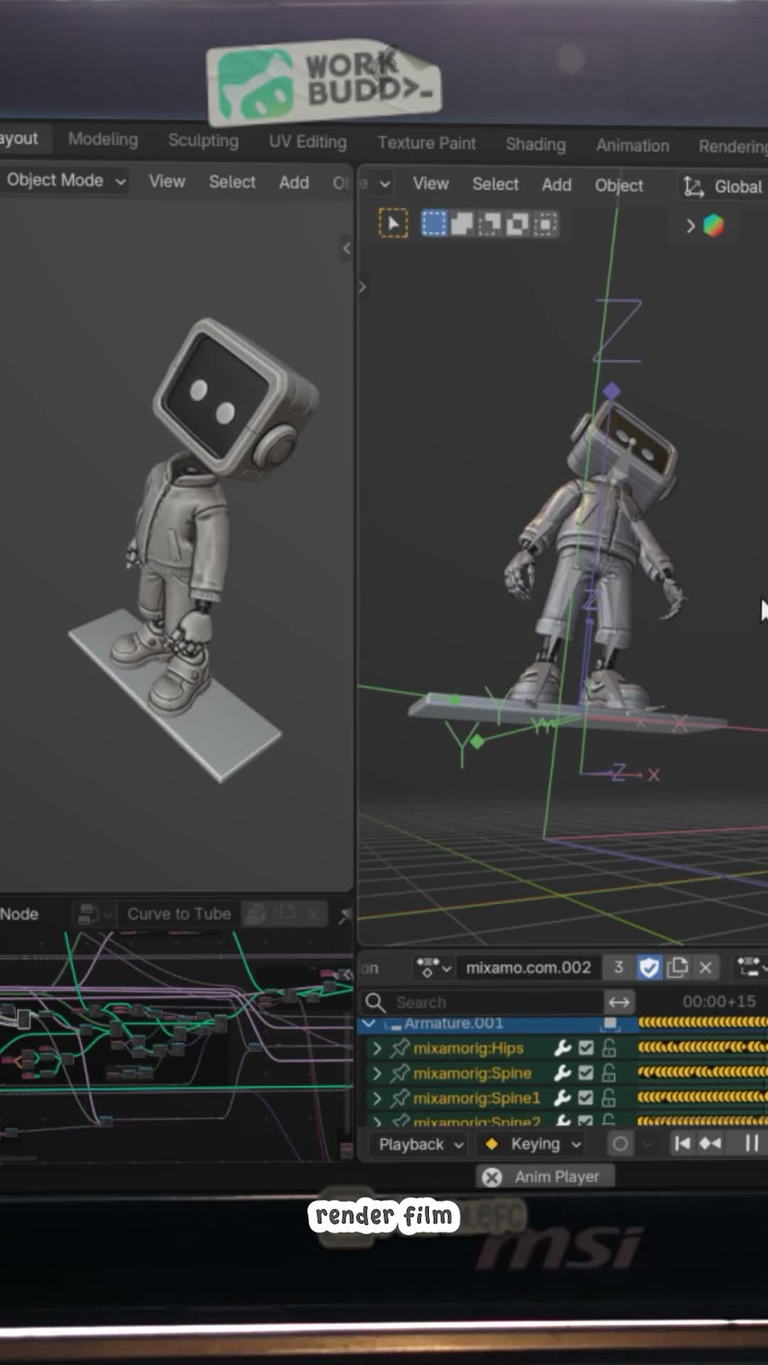Unlink the mixamo.com.002 action
This screenshot has width=768, height=1365.
pos(706,967)
